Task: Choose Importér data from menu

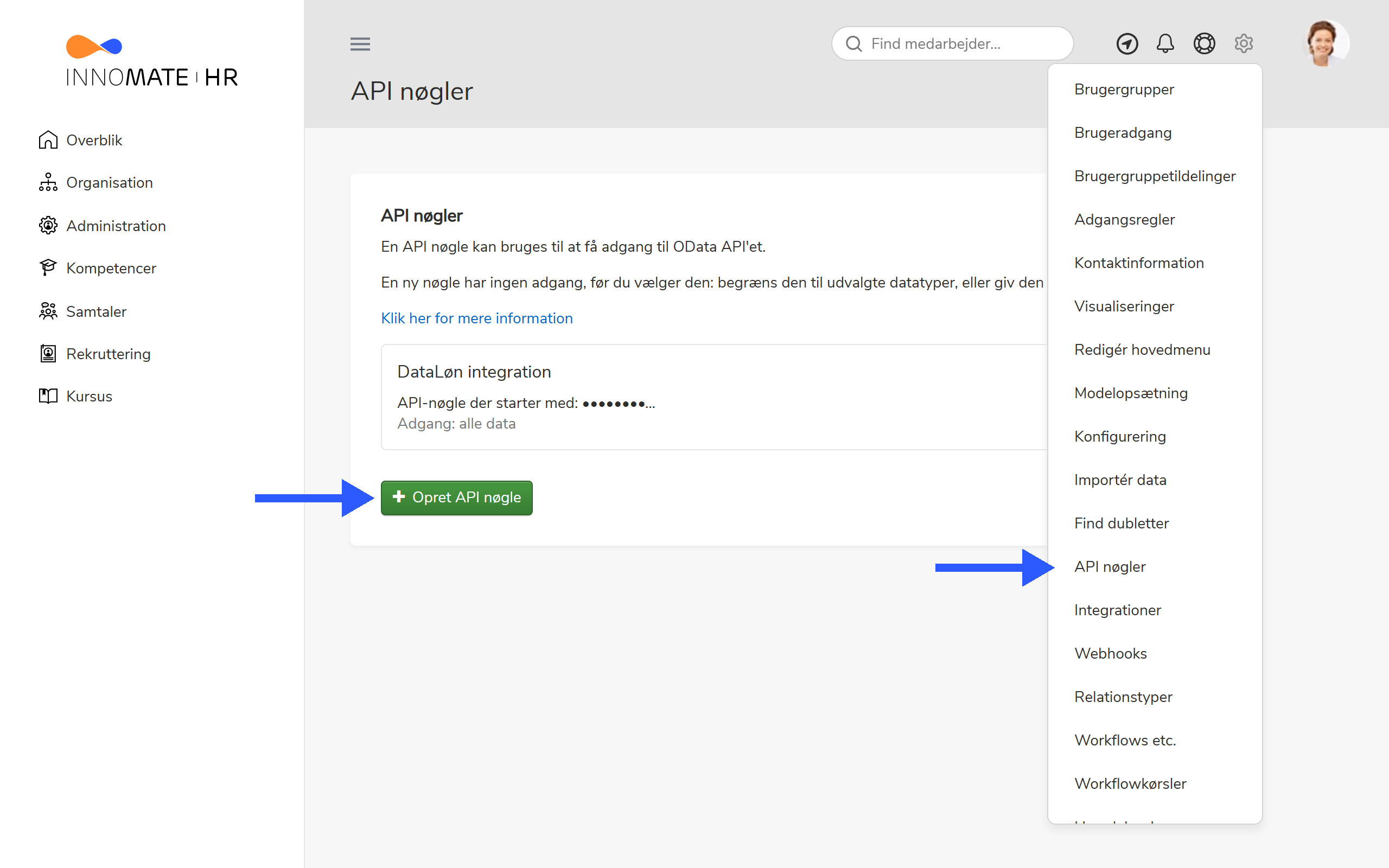Action: tap(1120, 480)
